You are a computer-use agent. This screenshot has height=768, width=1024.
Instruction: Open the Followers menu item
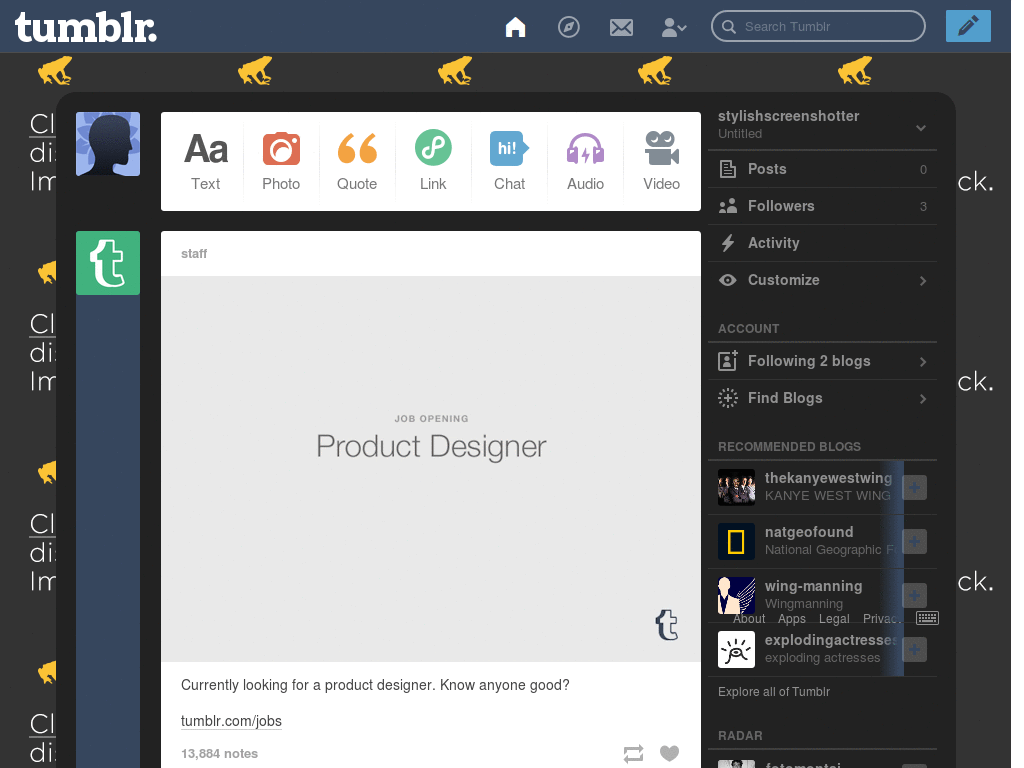pyautogui.click(x=822, y=206)
